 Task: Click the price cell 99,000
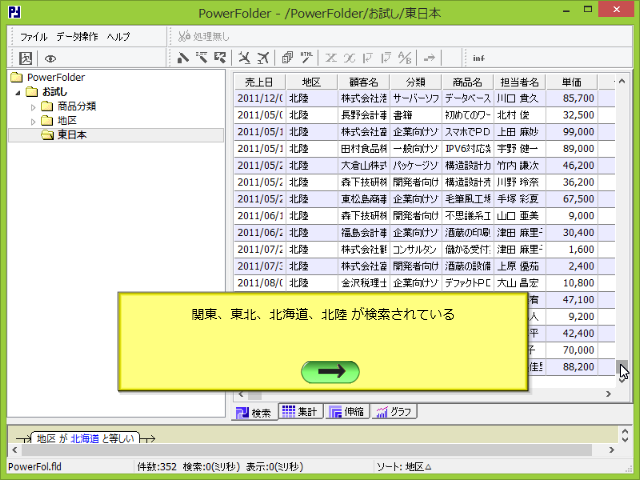pos(572,132)
